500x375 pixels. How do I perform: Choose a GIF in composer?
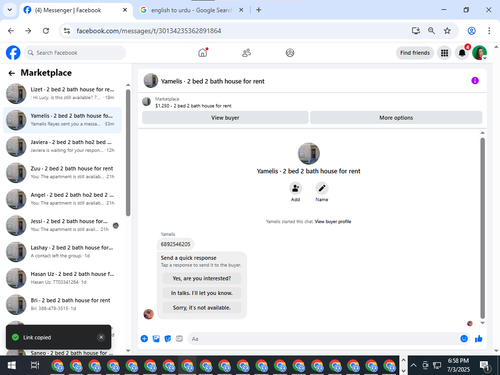[179, 339]
